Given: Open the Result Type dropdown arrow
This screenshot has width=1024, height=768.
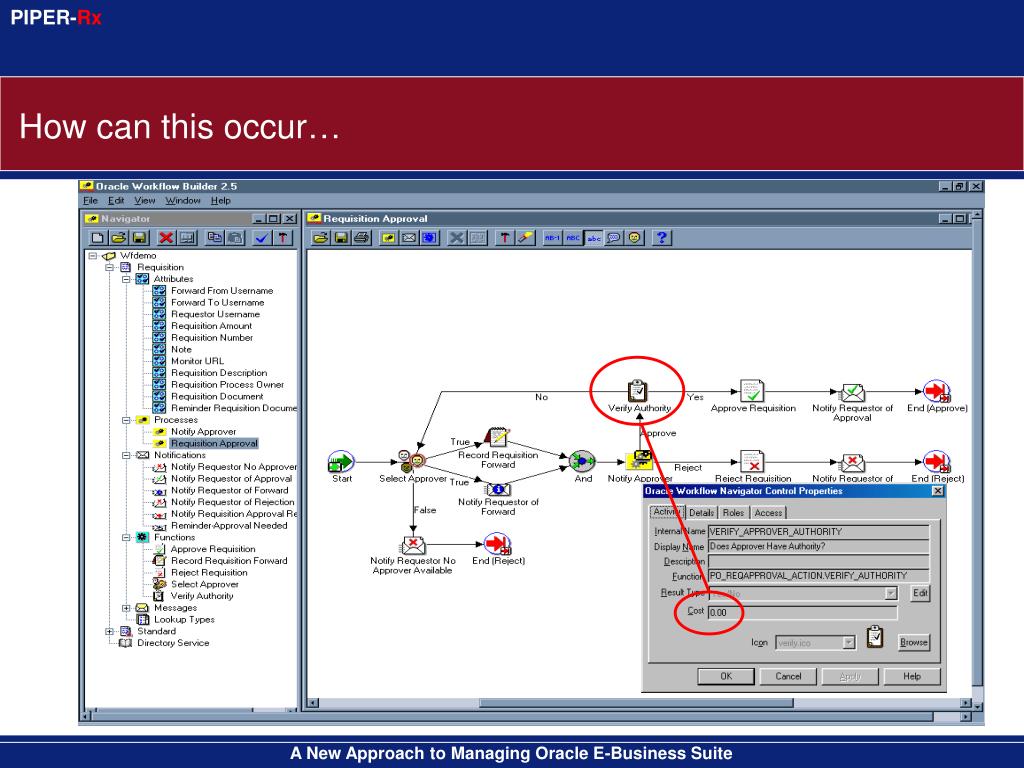Looking at the screenshot, I should pyautogui.click(x=891, y=594).
